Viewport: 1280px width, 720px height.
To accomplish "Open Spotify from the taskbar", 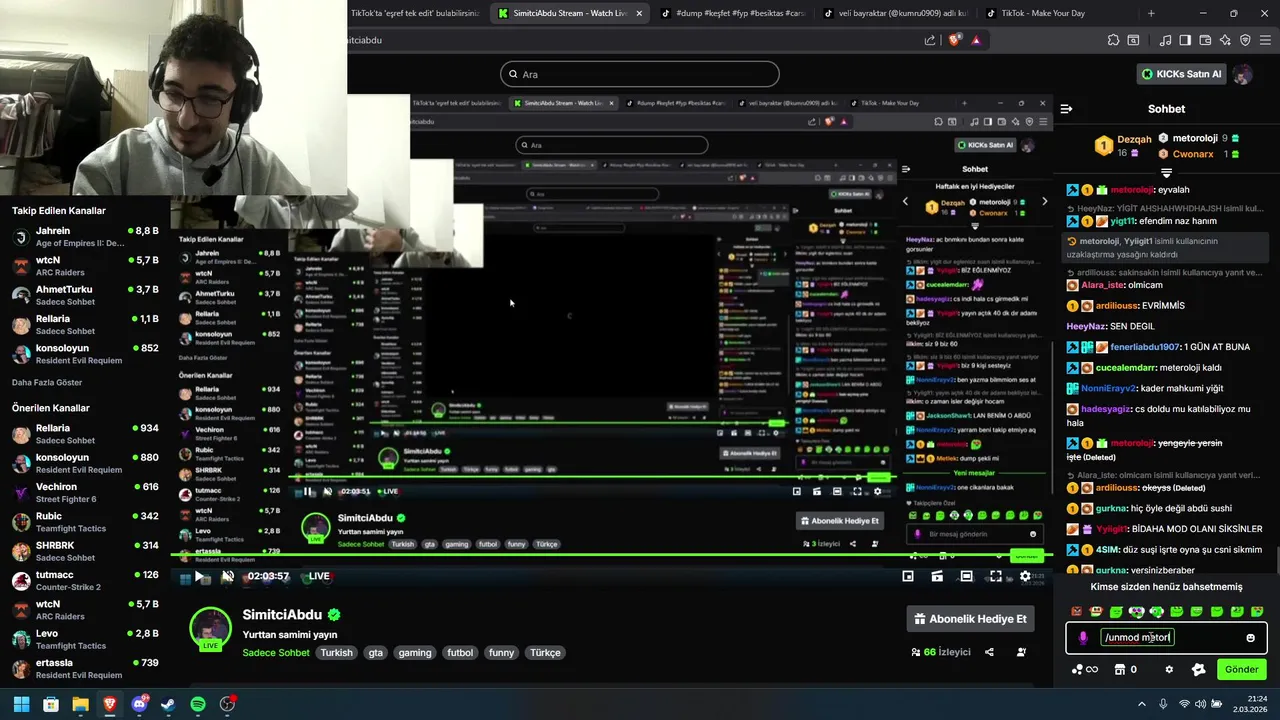I will [x=198, y=704].
